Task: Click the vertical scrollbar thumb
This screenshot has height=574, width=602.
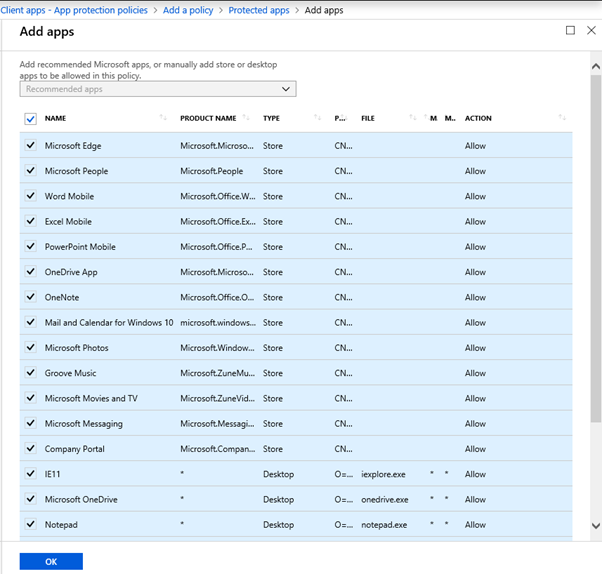Action: coord(595,249)
